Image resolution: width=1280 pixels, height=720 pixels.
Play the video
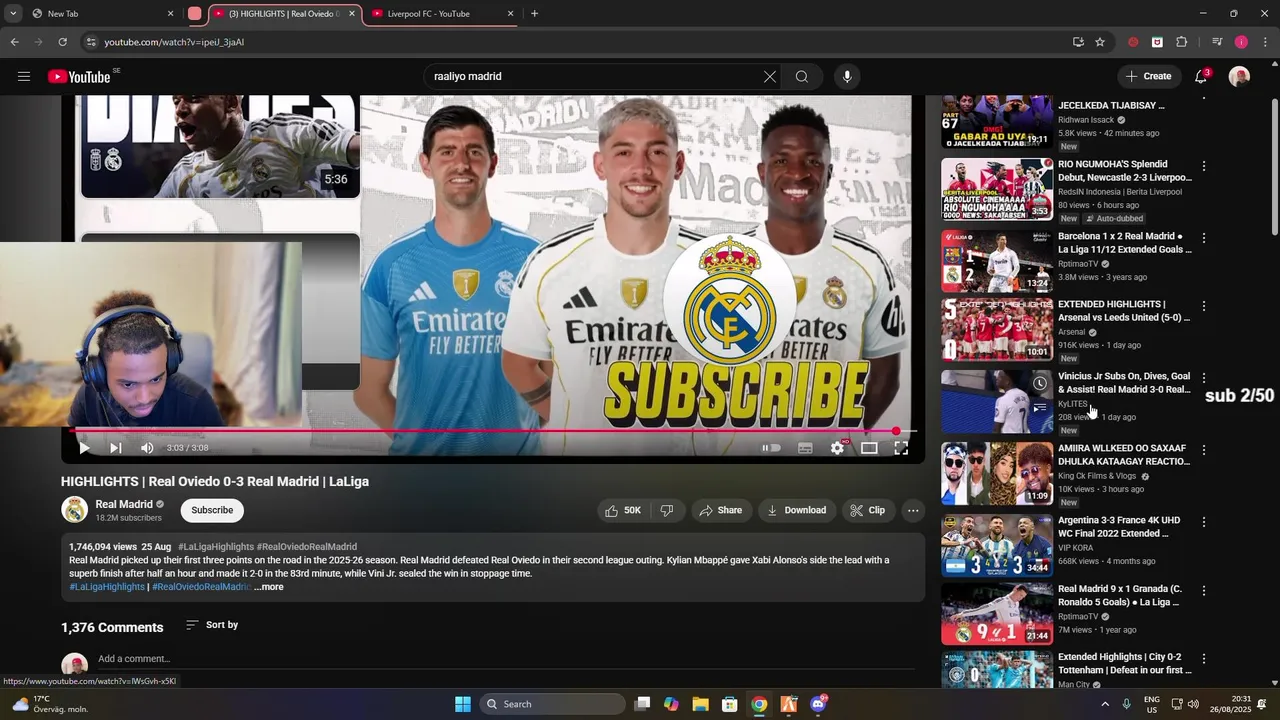84,448
